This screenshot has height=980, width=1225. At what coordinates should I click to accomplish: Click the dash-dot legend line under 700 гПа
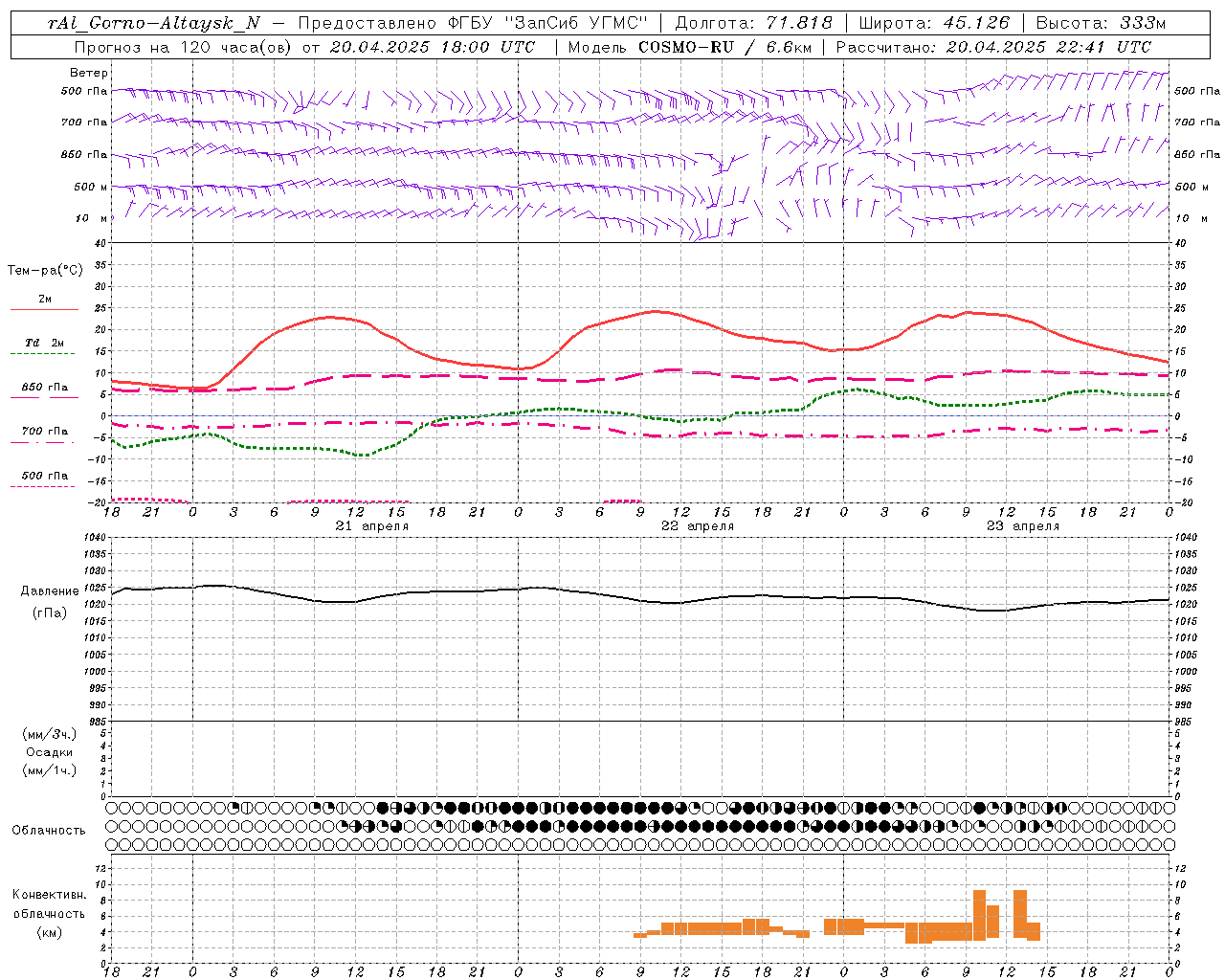[44, 442]
